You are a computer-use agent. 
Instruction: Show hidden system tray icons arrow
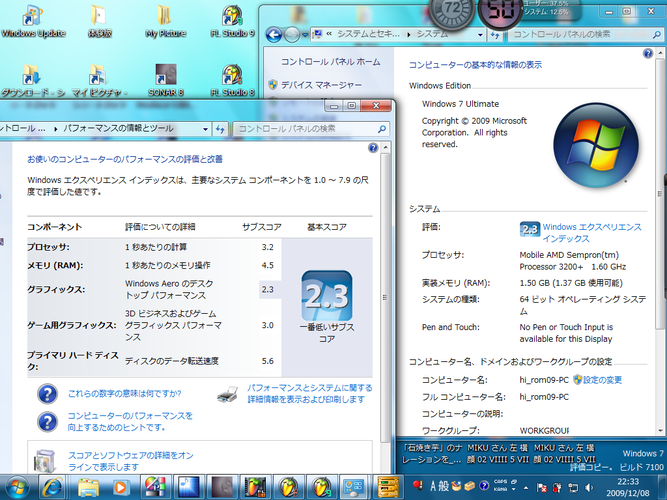[x=526, y=488]
